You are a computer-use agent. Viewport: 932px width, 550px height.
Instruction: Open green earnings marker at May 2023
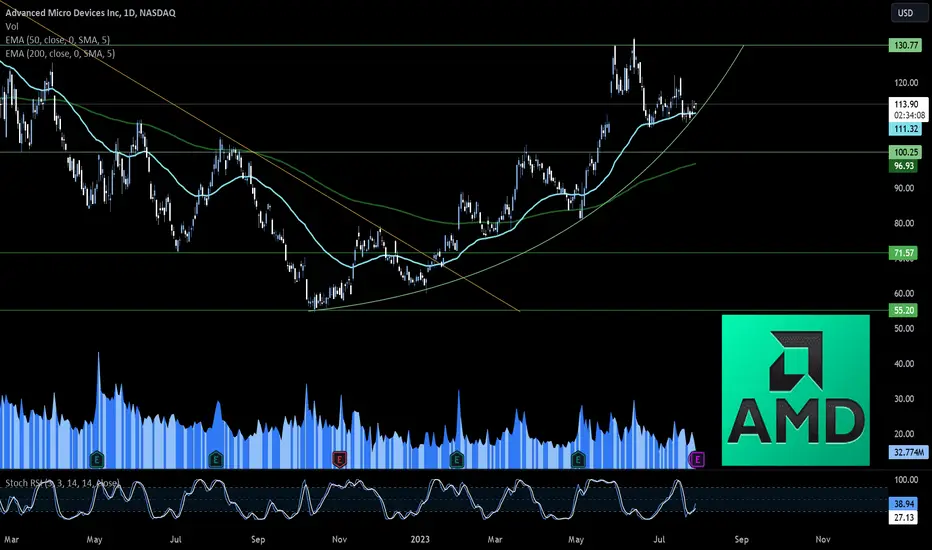(x=578, y=459)
